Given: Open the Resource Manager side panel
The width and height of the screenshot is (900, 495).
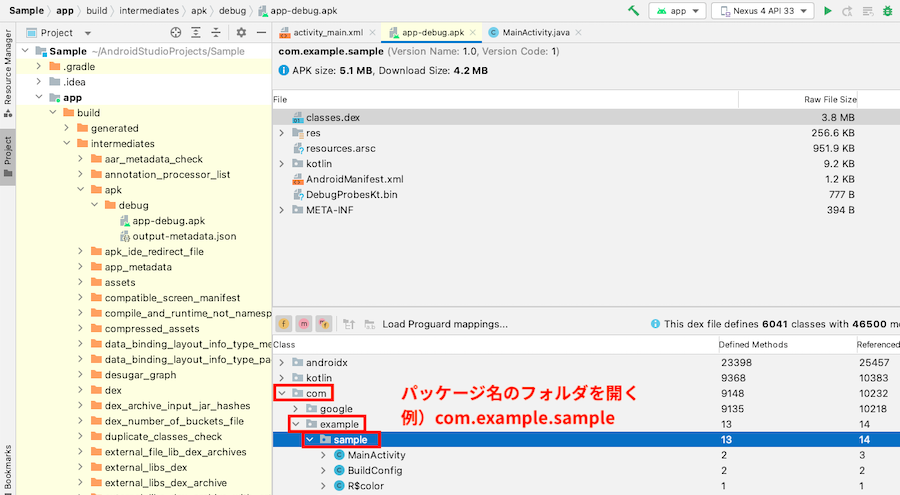Looking at the screenshot, I should (x=7, y=68).
